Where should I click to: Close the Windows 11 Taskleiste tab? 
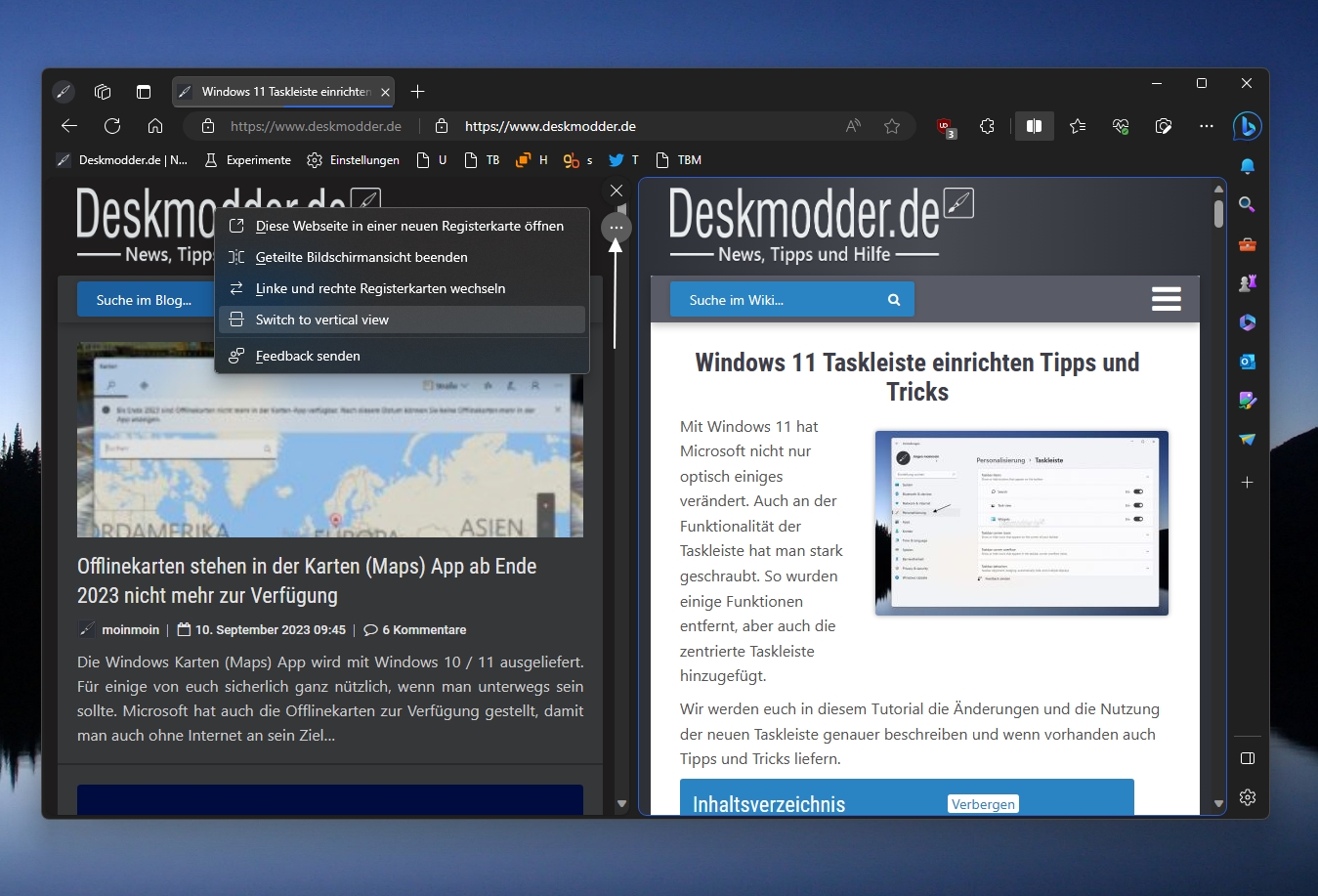coord(385,92)
